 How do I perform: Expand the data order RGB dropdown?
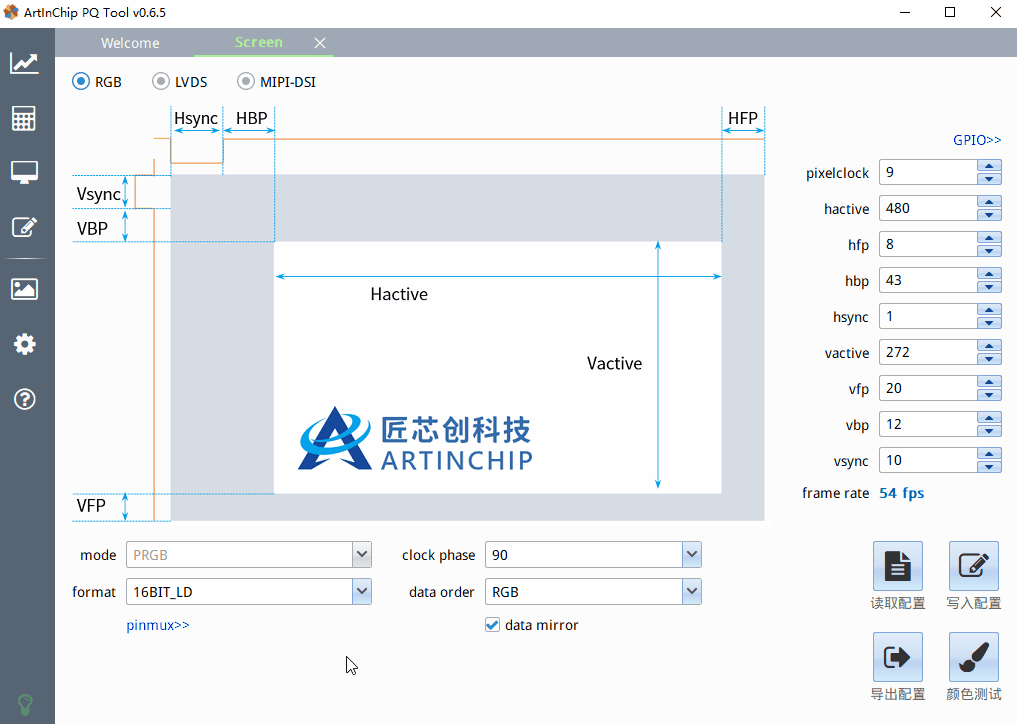click(691, 592)
